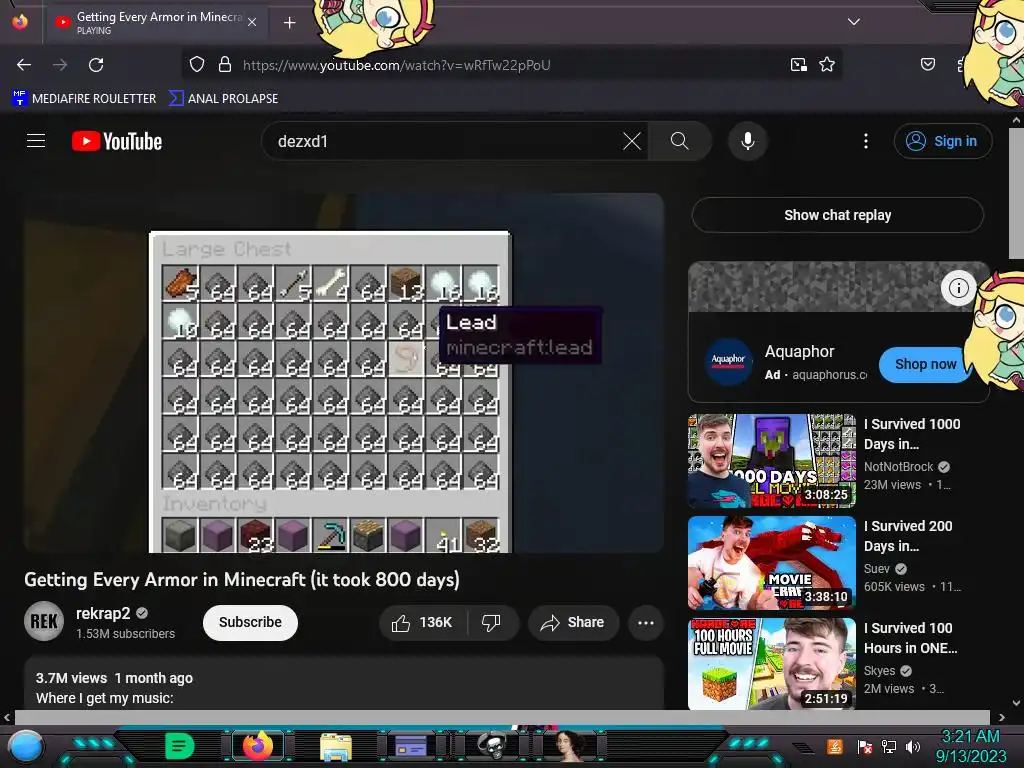Click the Suev channel name
The height and width of the screenshot is (768, 1024).
click(876, 568)
